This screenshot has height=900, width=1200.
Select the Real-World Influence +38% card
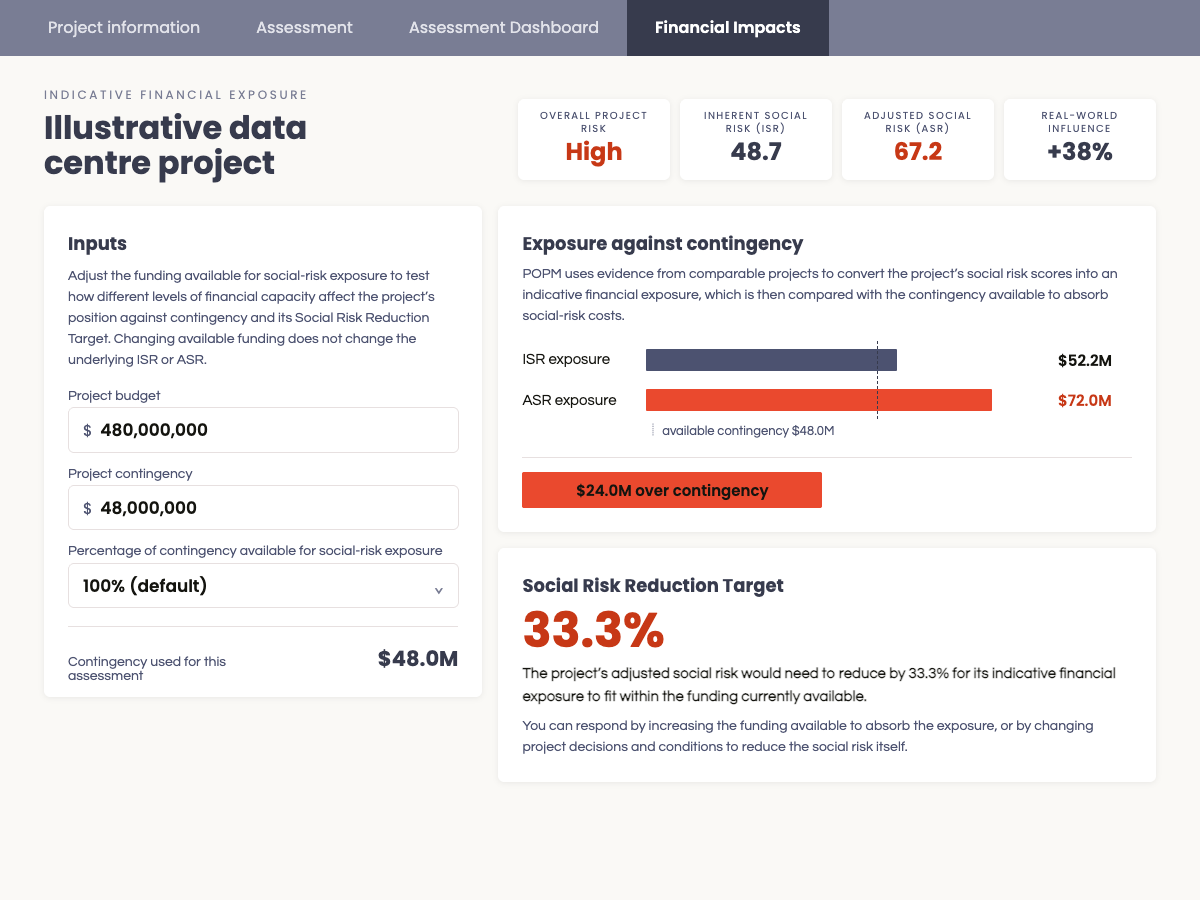1080,140
